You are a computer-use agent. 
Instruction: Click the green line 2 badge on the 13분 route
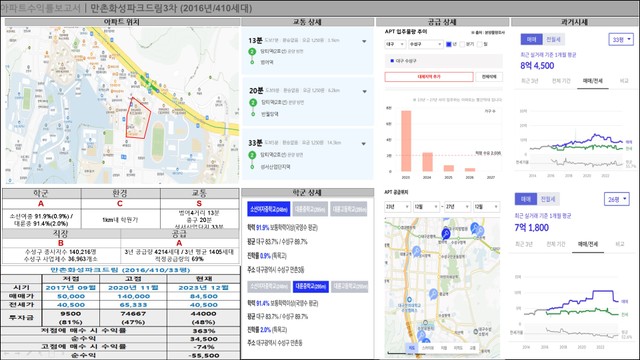[x=252, y=52]
